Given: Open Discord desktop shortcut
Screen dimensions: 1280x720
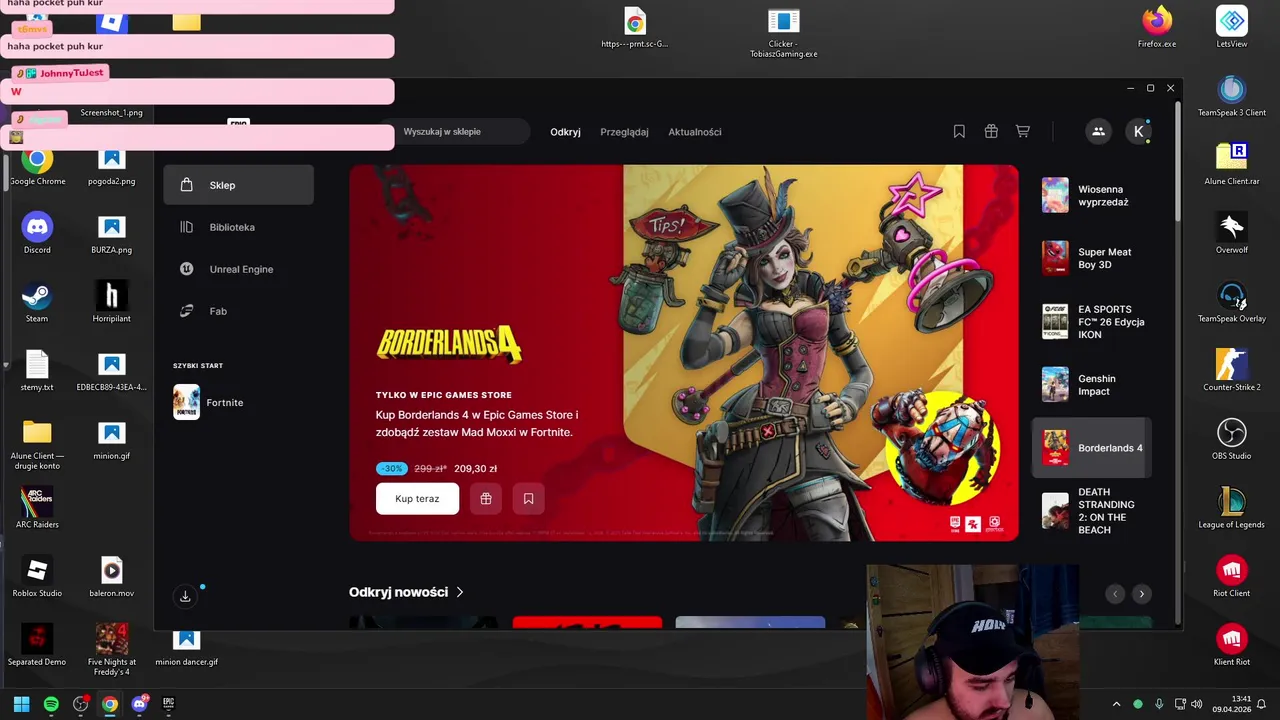Looking at the screenshot, I should click(37, 235).
